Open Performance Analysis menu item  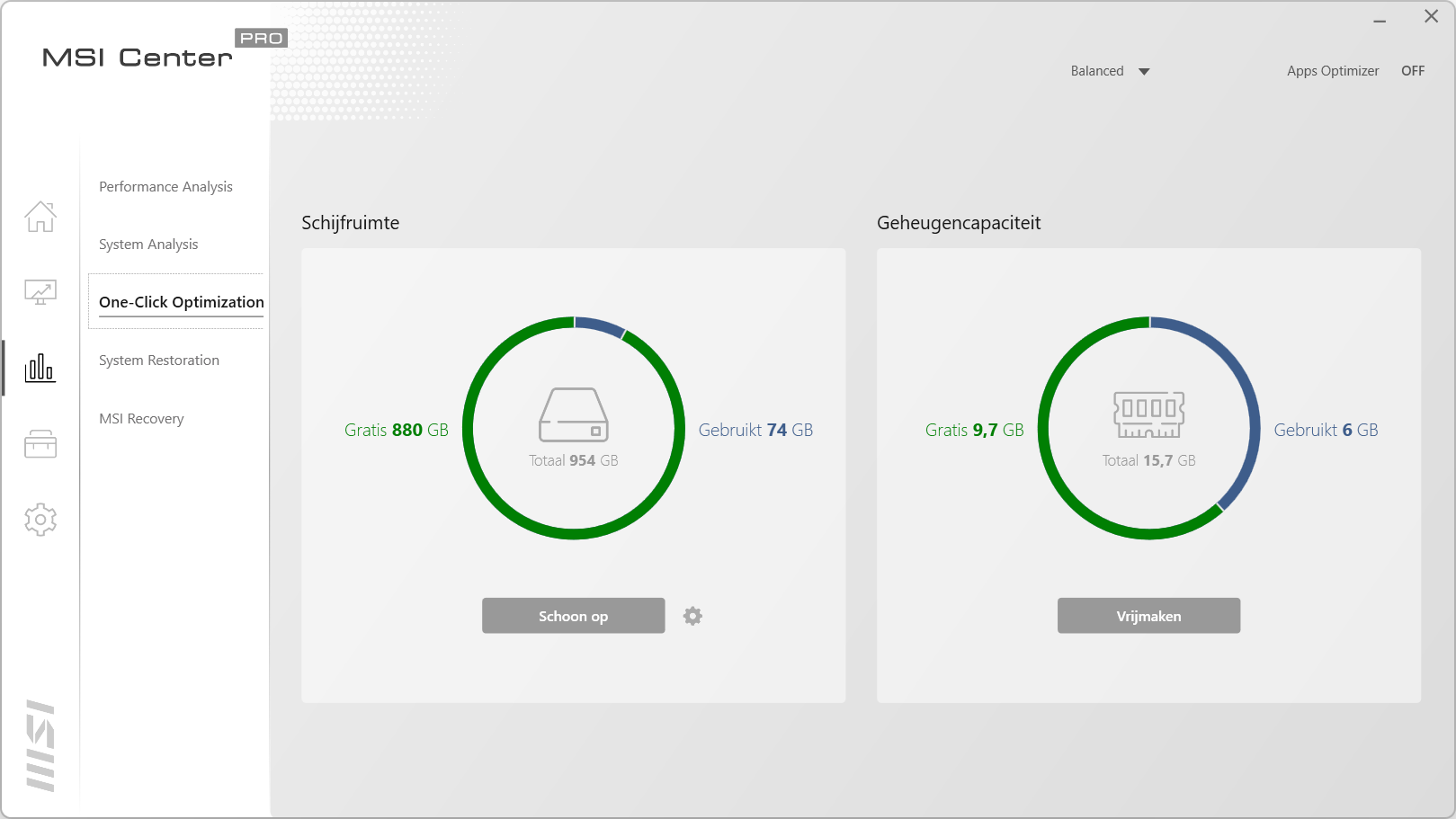165,187
